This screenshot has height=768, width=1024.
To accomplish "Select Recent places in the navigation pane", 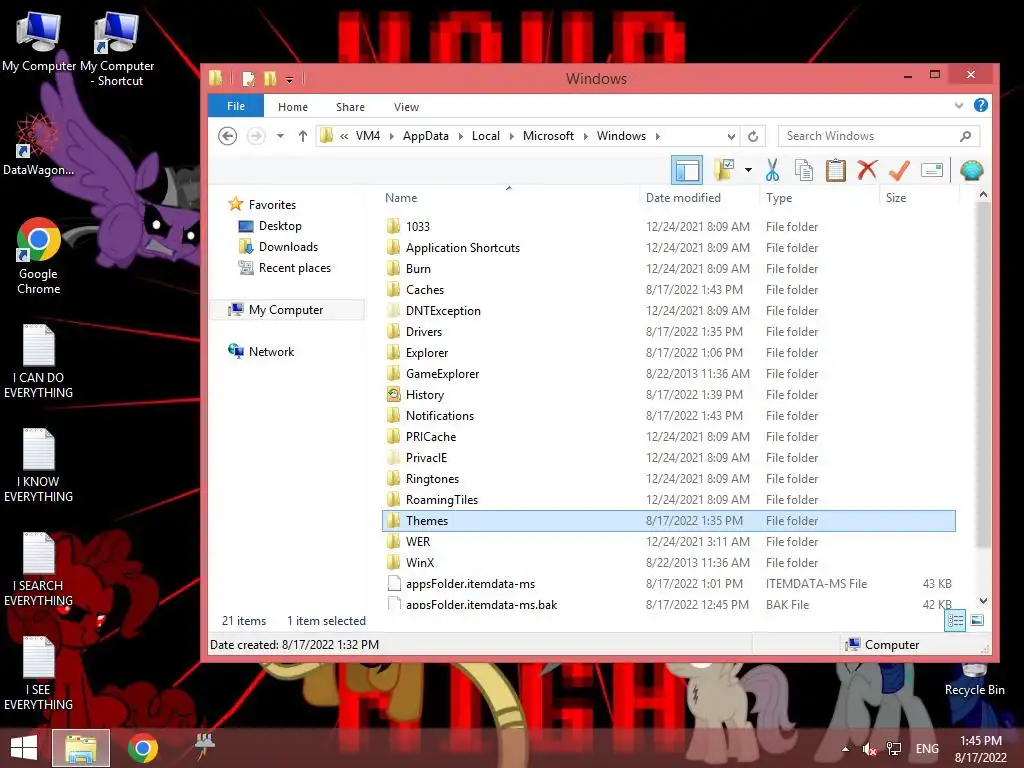I will coord(285,268).
